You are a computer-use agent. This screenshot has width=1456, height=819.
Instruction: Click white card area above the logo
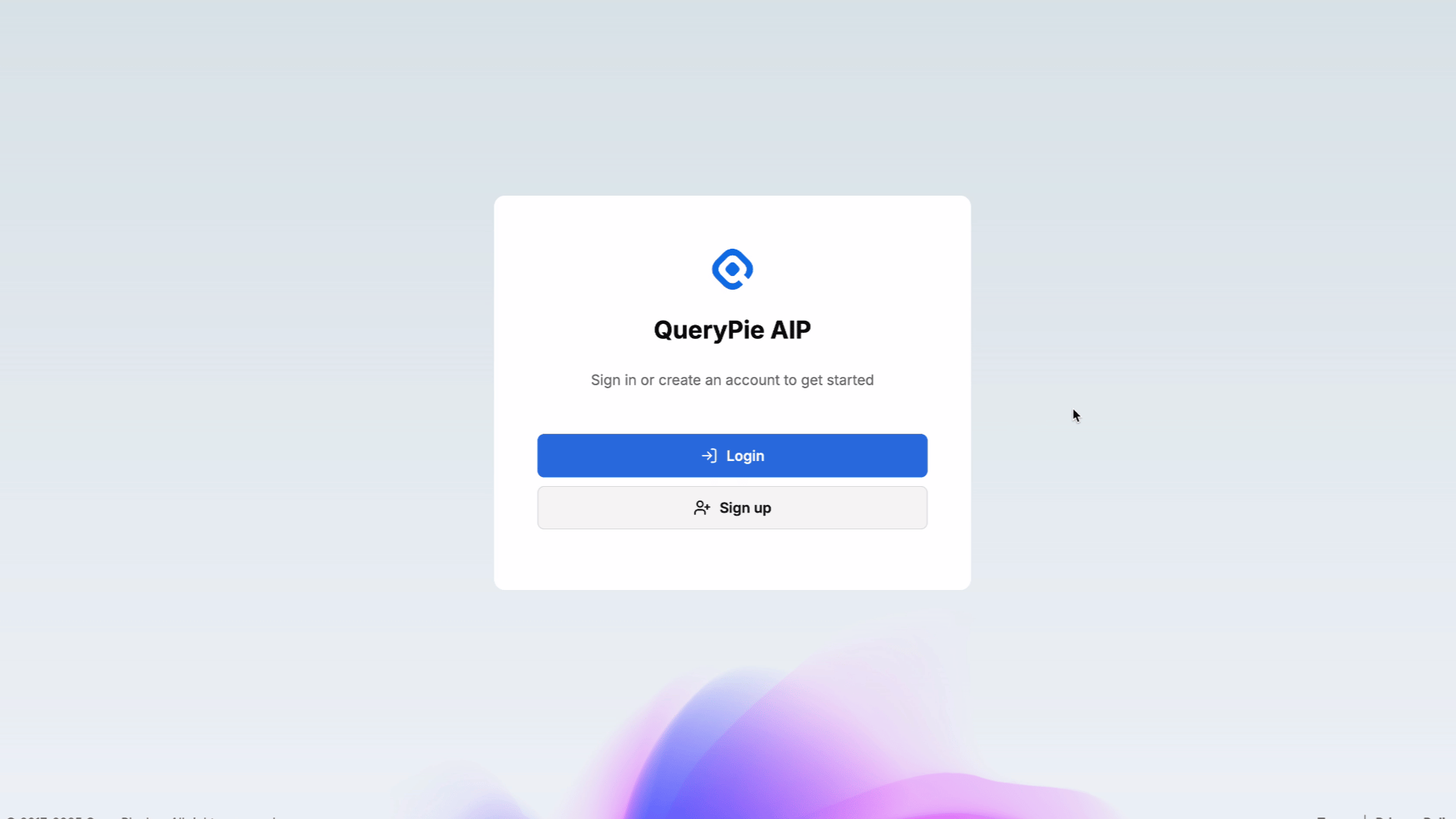pos(732,220)
